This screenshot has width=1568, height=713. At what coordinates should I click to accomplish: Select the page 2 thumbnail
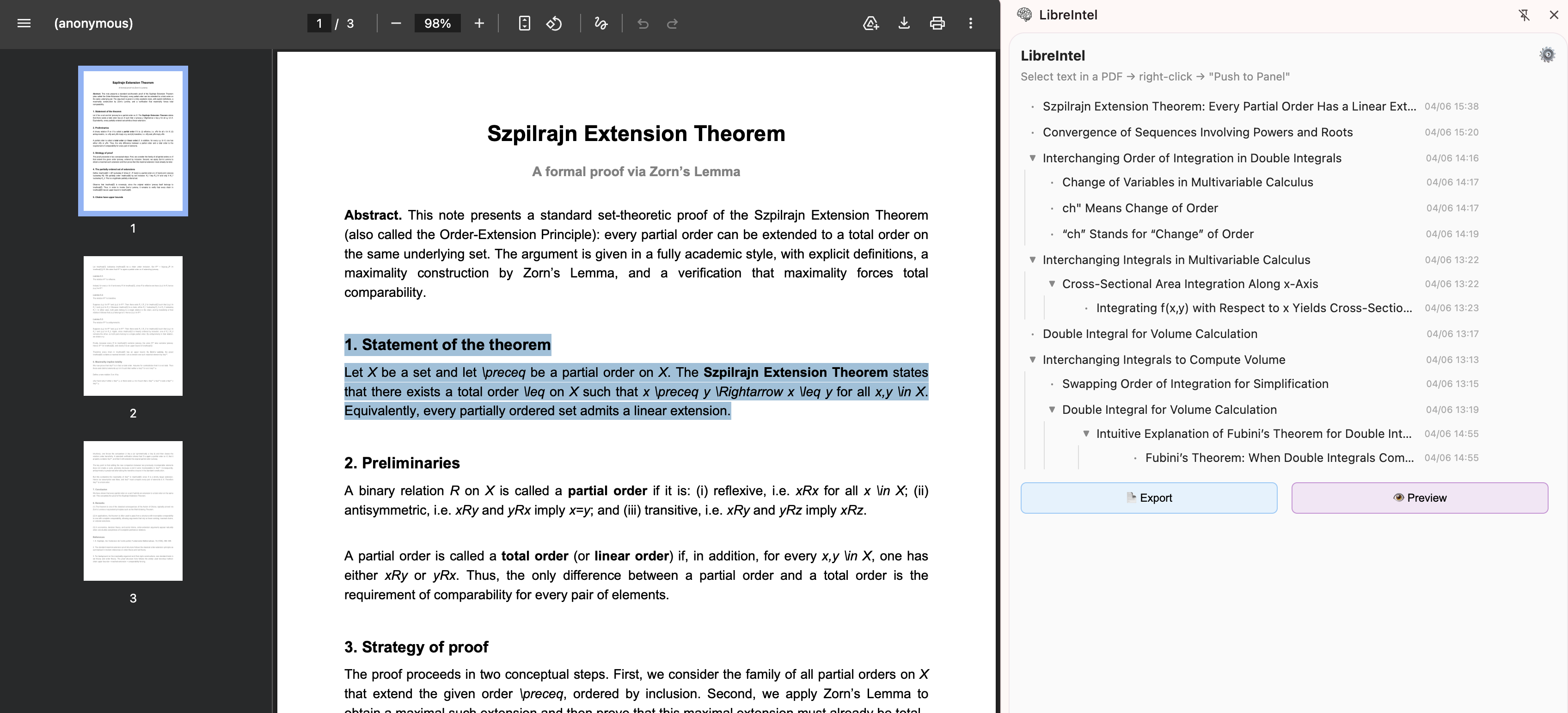tap(133, 325)
